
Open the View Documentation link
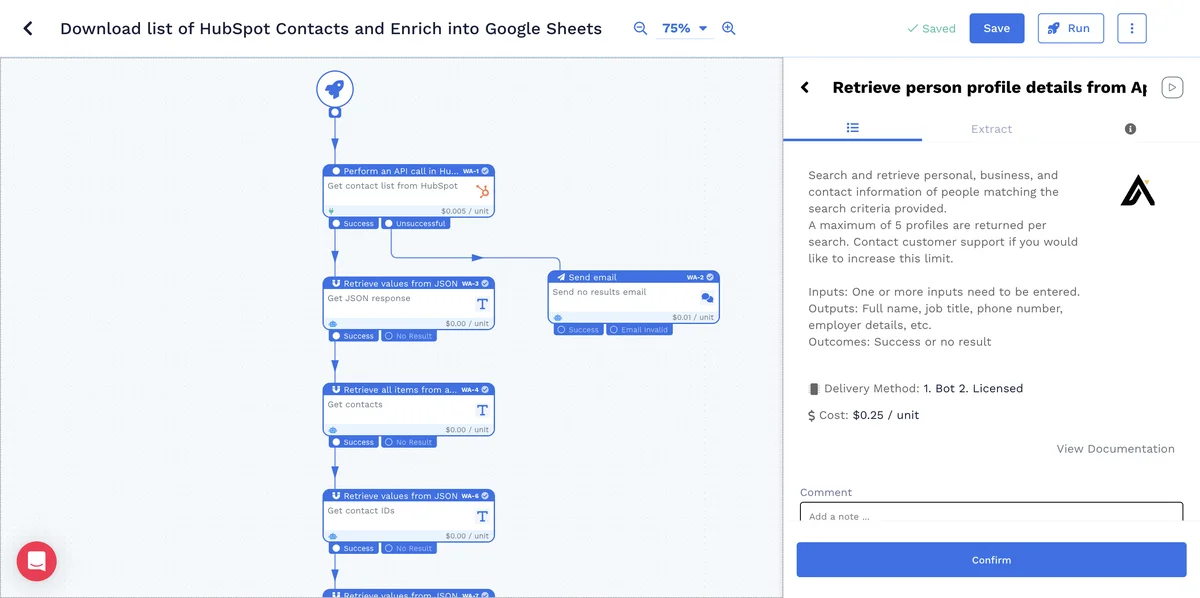coord(1115,449)
